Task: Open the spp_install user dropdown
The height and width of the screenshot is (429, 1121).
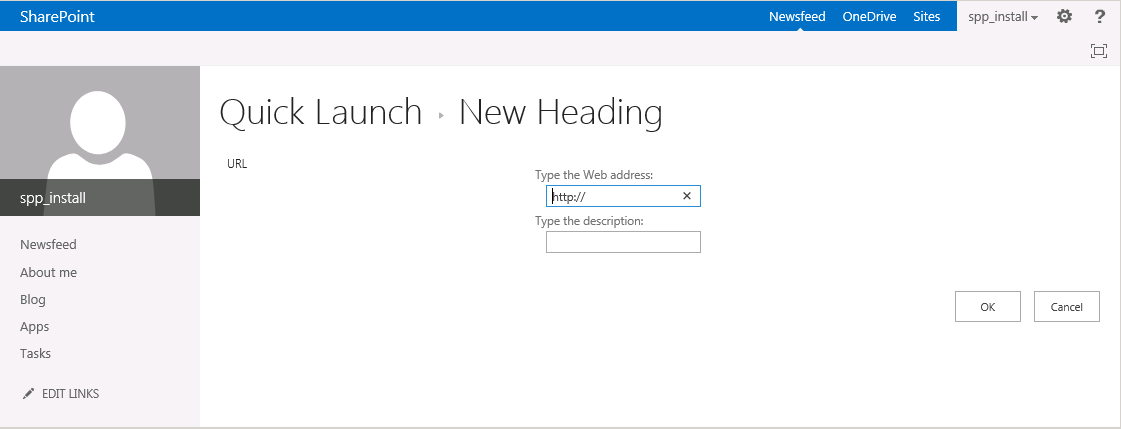Action: (1003, 16)
